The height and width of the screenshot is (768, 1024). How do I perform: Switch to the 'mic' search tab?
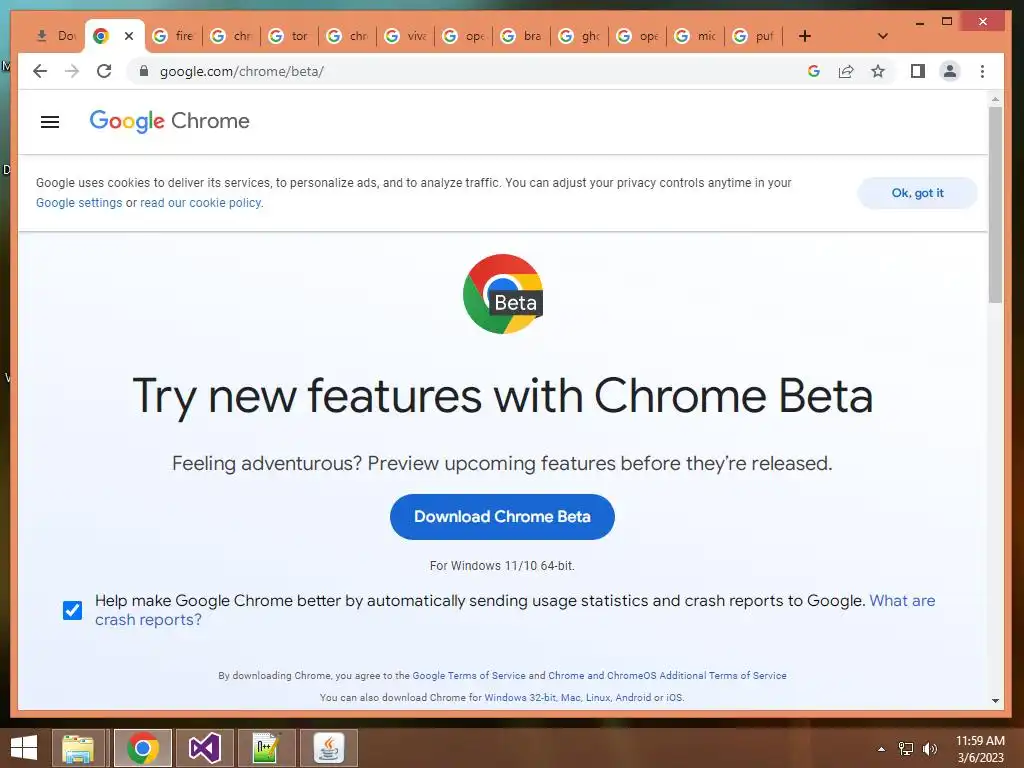pyautogui.click(x=696, y=36)
